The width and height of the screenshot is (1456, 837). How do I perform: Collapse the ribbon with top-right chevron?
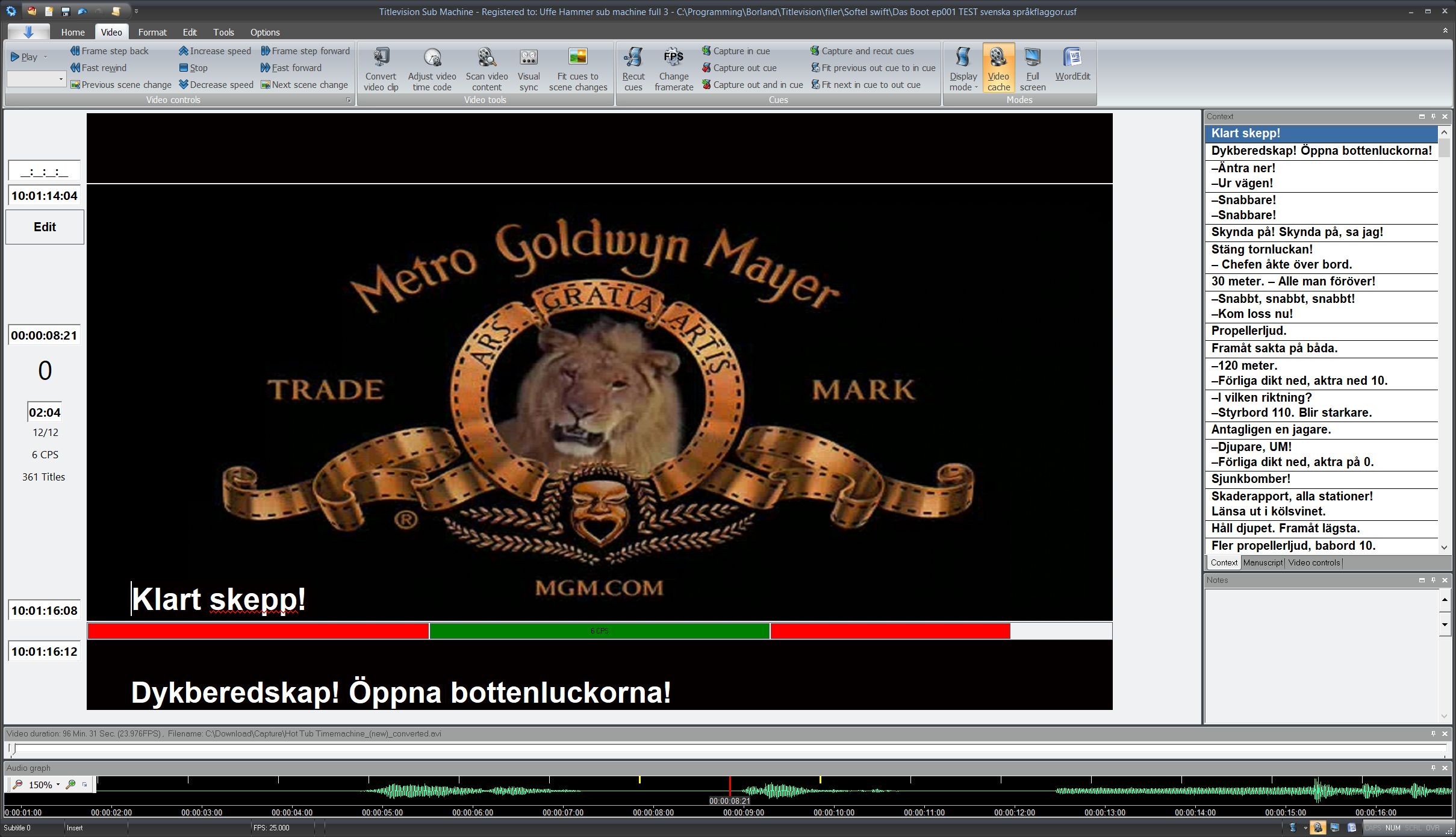(1445, 30)
